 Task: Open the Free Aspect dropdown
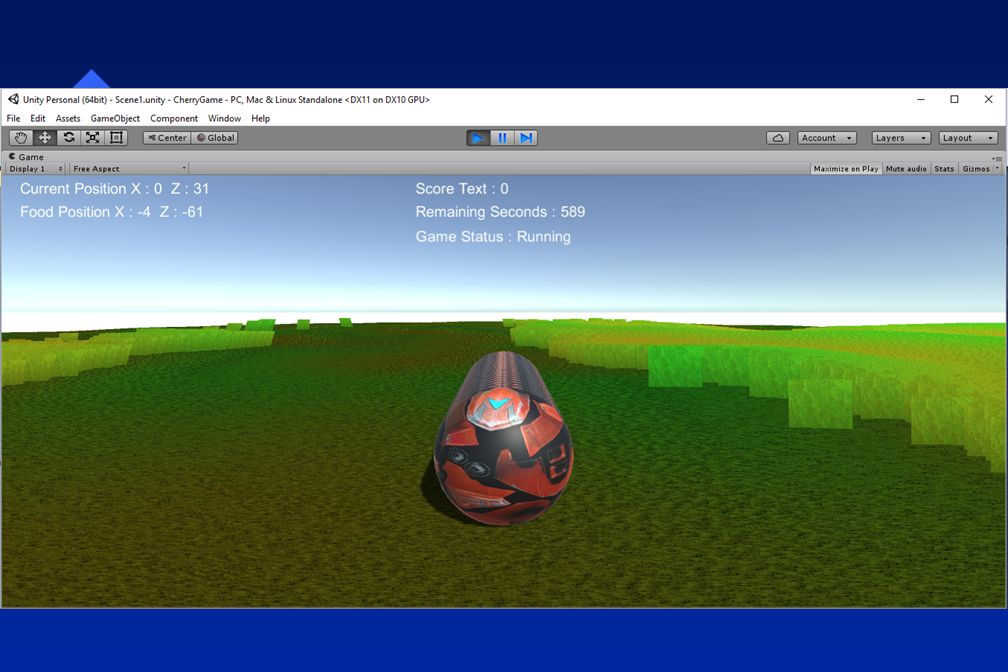coord(129,168)
